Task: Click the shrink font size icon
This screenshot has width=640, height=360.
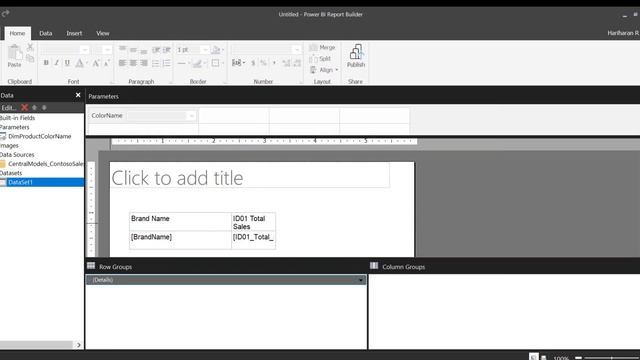Action: coord(107,63)
